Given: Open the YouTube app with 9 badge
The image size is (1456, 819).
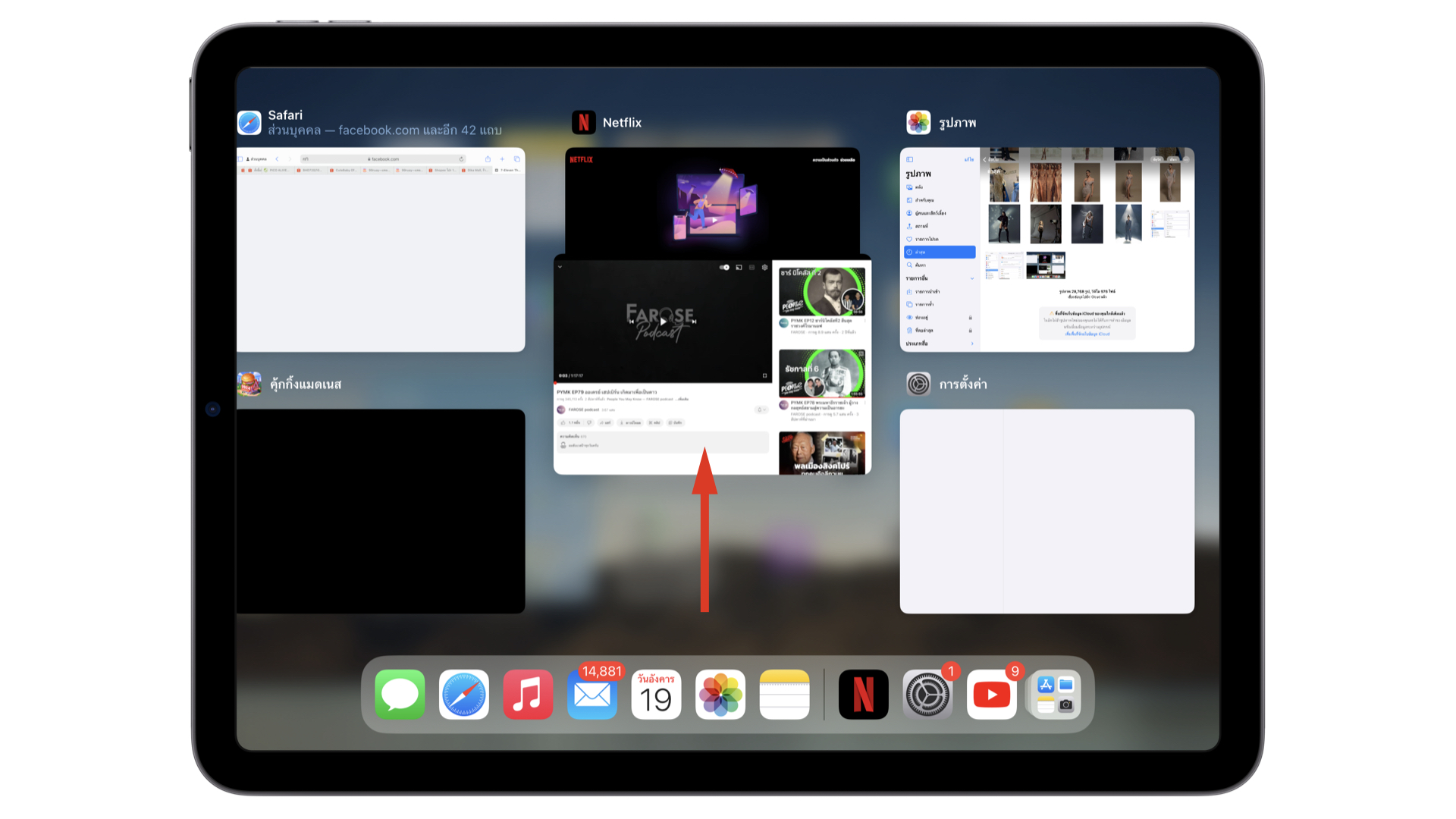Looking at the screenshot, I should pos(991,694).
